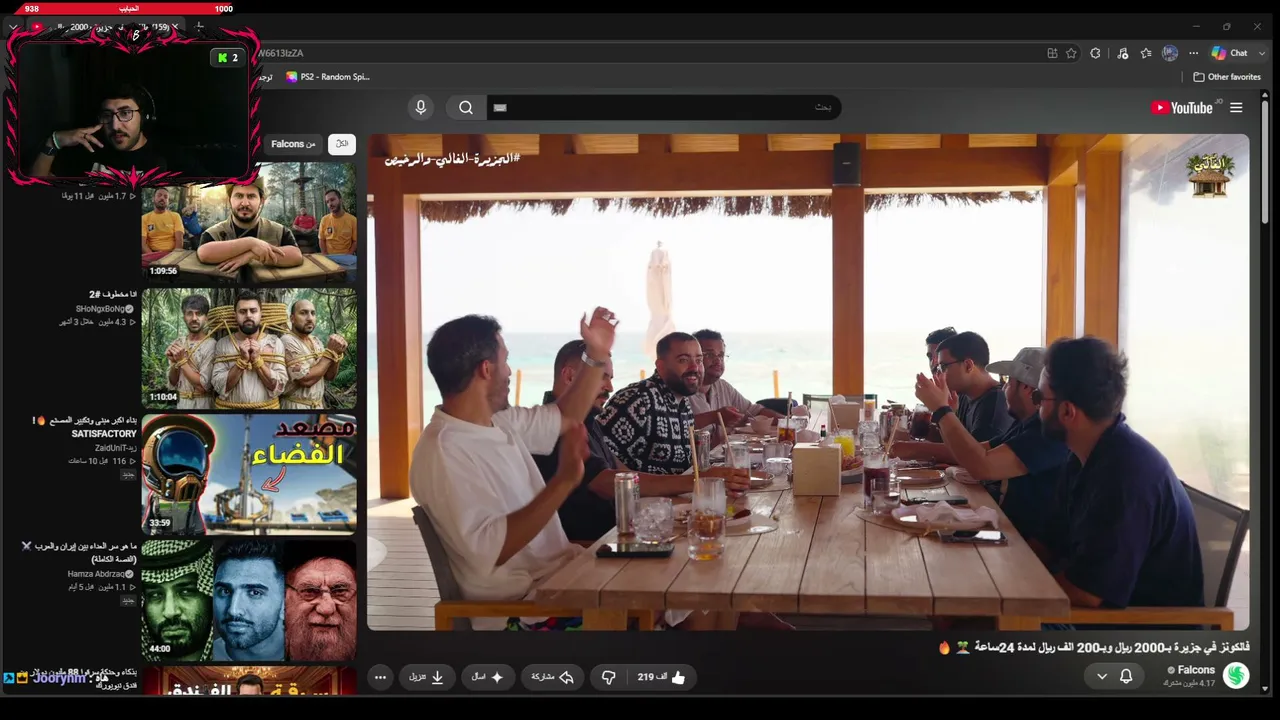The image size is (1280, 720).
Task: Open the Copilot Chat button
Action: pos(1229,53)
